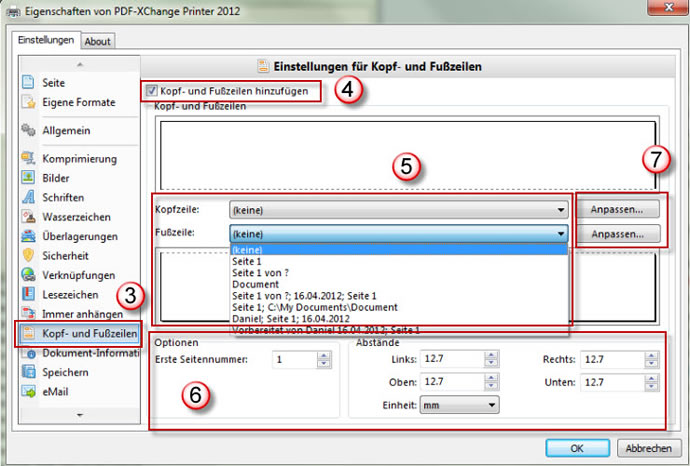Viewport: 690px width, 466px height.
Task: Choose 'Seite 1' footer option
Action: [x=399, y=261]
